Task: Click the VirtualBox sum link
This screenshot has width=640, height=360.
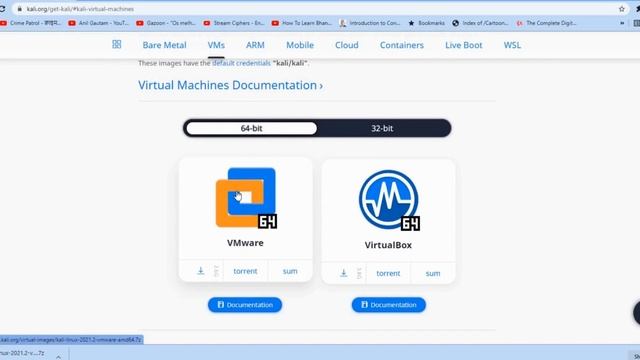Action: 433,273
